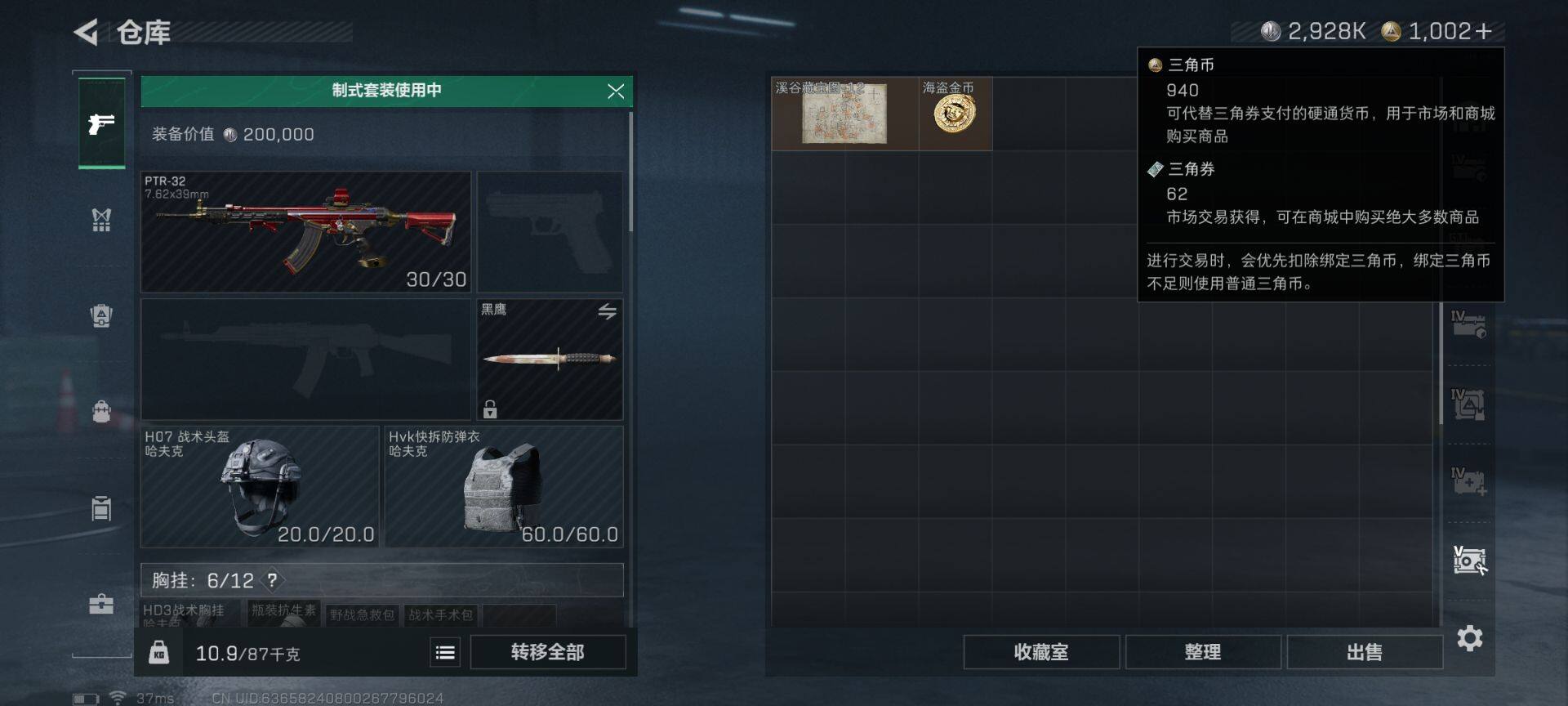Open the armor vest sidebar category
1568x706 pixels.
coord(101,219)
